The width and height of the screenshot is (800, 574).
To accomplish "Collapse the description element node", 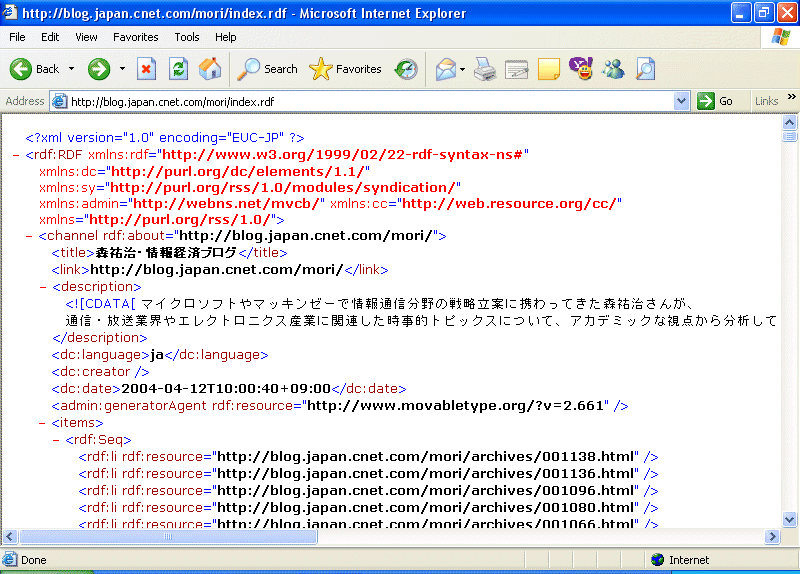I will (x=43, y=287).
